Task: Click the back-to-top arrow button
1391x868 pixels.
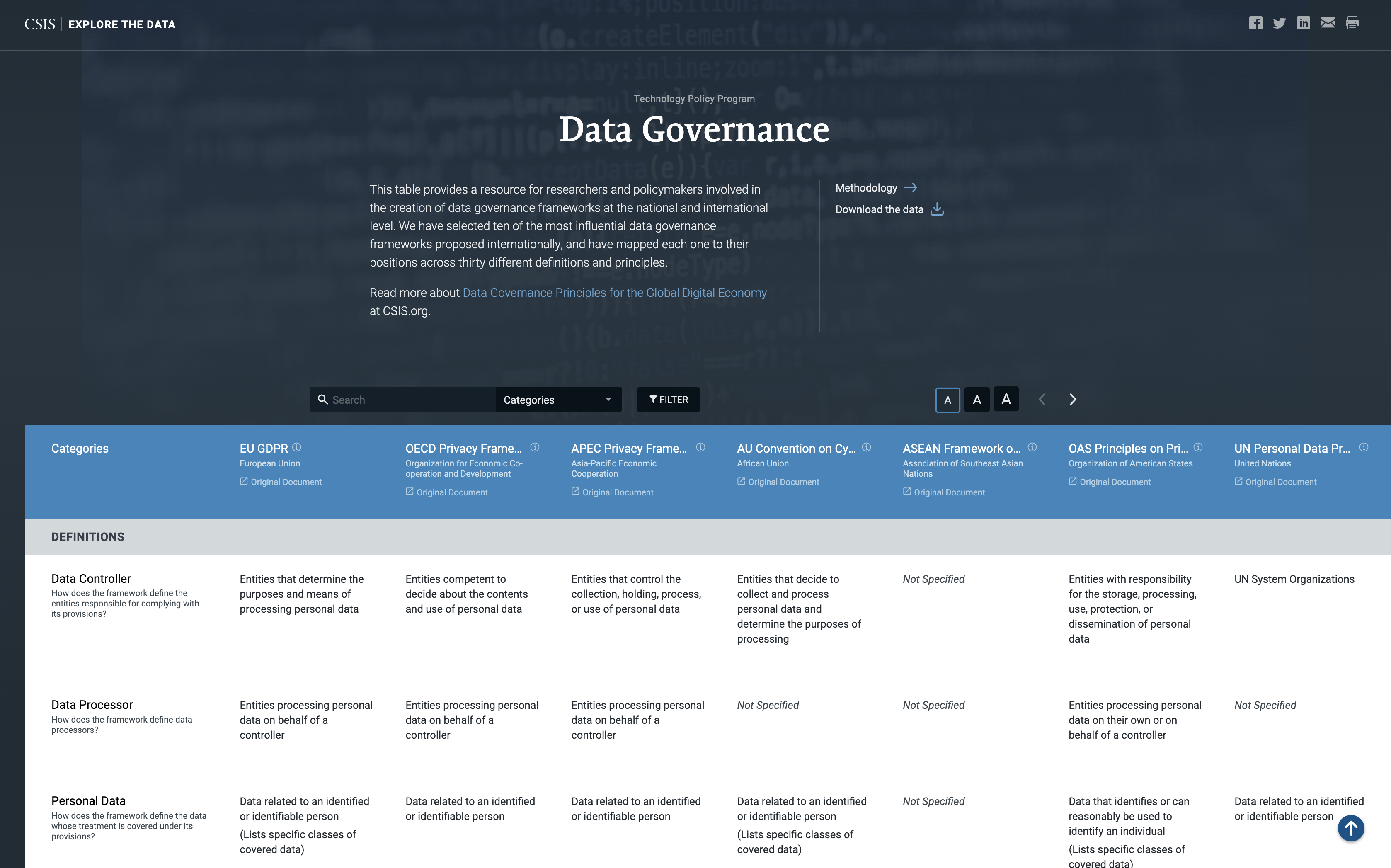Action: [x=1351, y=828]
